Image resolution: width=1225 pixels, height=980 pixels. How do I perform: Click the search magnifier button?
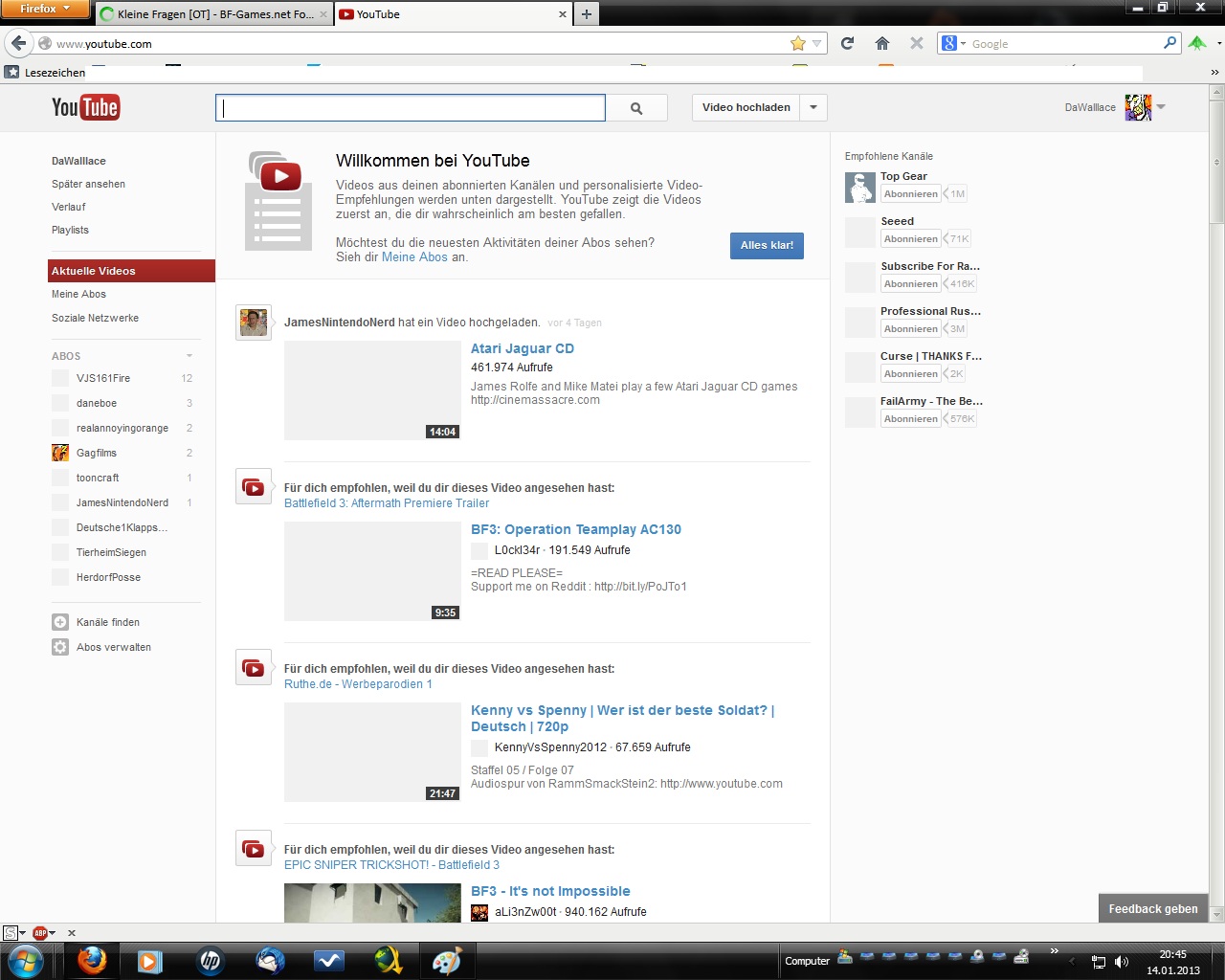tap(636, 108)
